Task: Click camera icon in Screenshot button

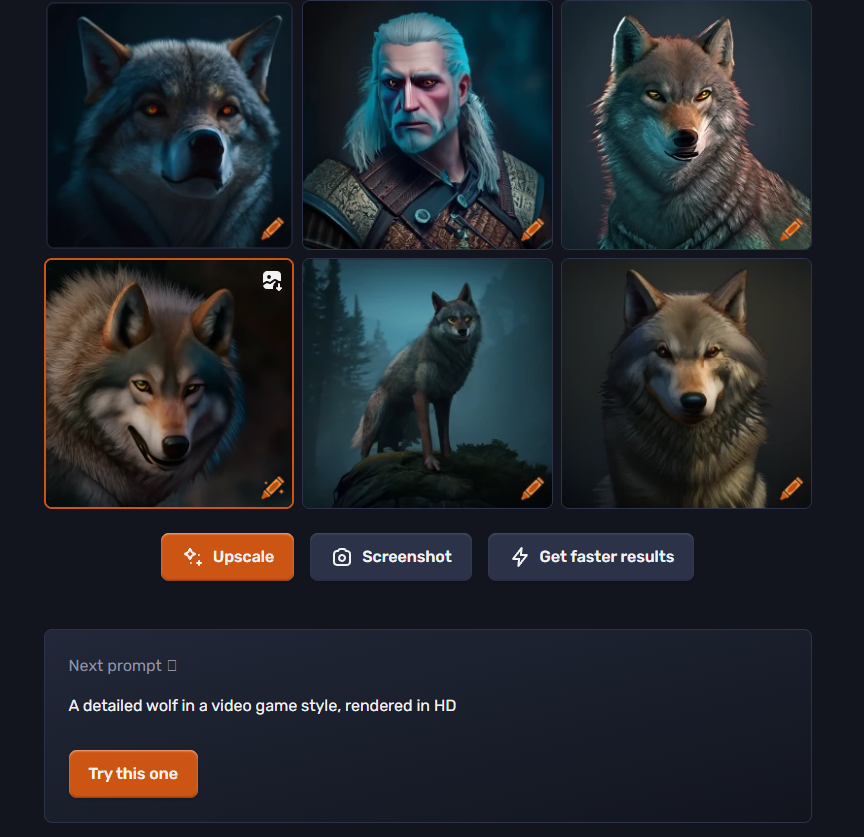Action: pyautogui.click(x=342, y=557)
